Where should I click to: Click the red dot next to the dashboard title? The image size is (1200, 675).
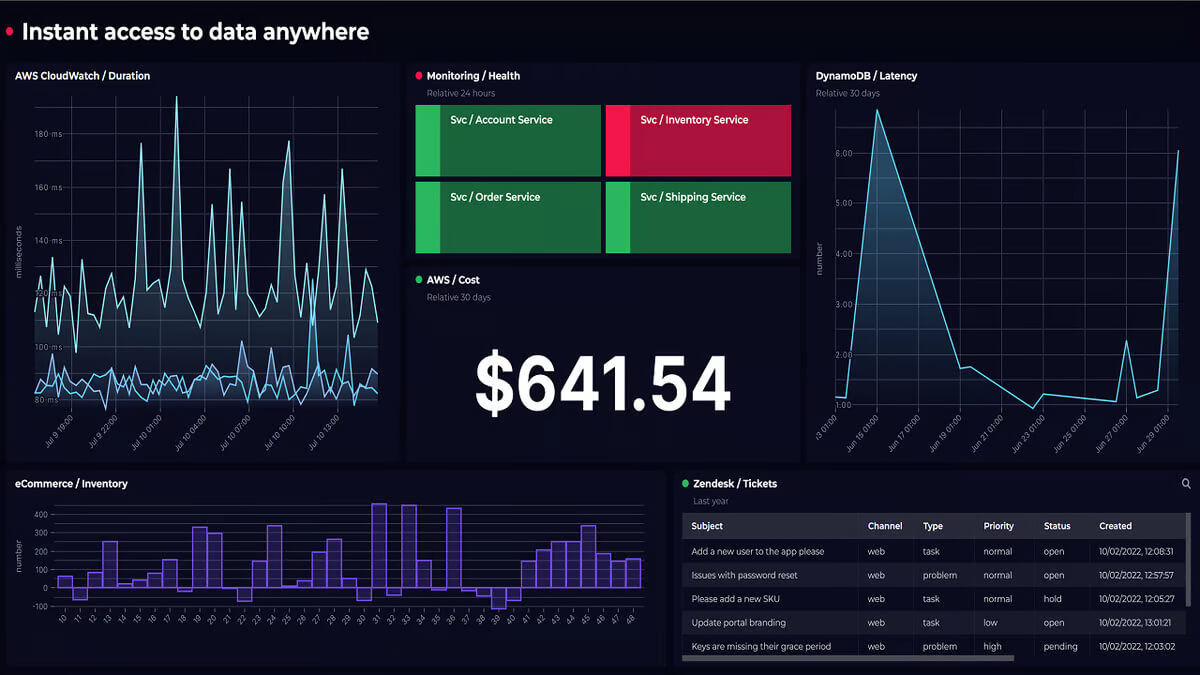click(10, 32)
